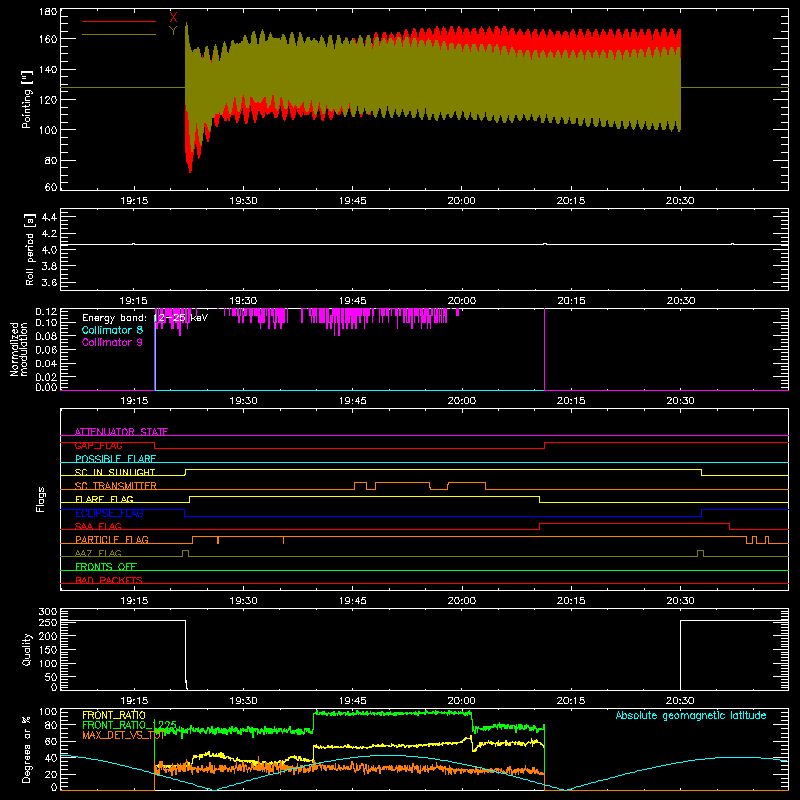Click the olive Y legend label
This screenshot has height=800, width=800.
pyautogui.click(x=173, y=31)
